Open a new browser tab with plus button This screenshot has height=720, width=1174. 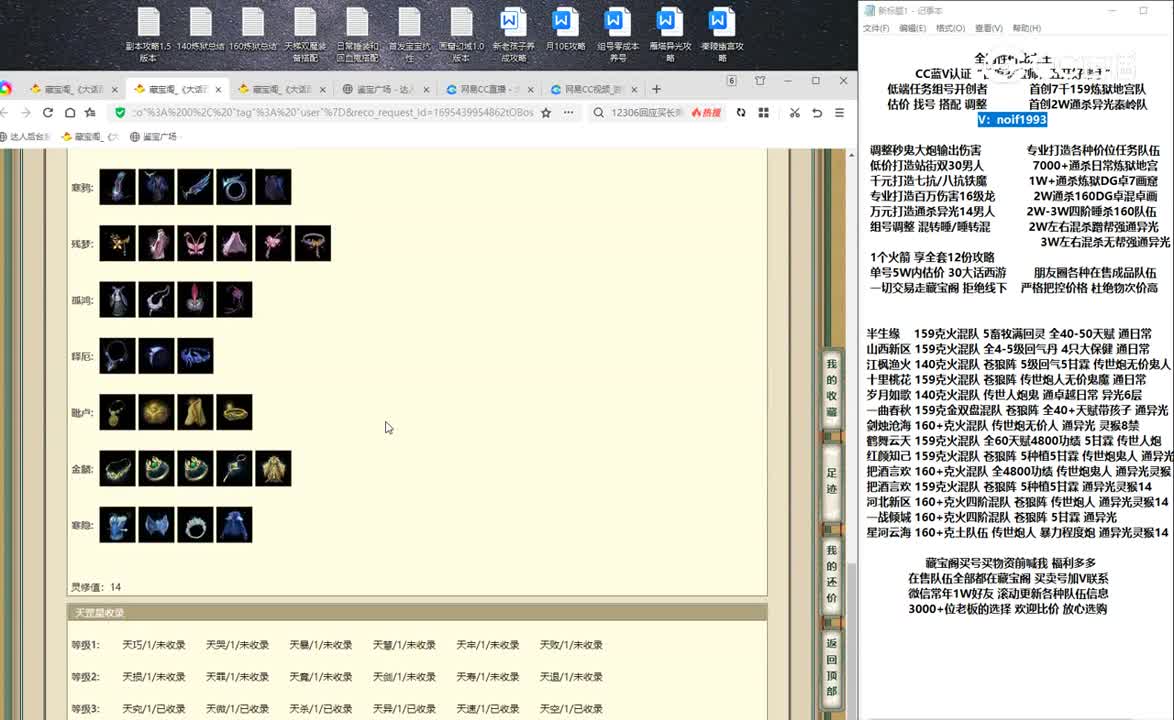pyautogui.click(x=657, y=89)
